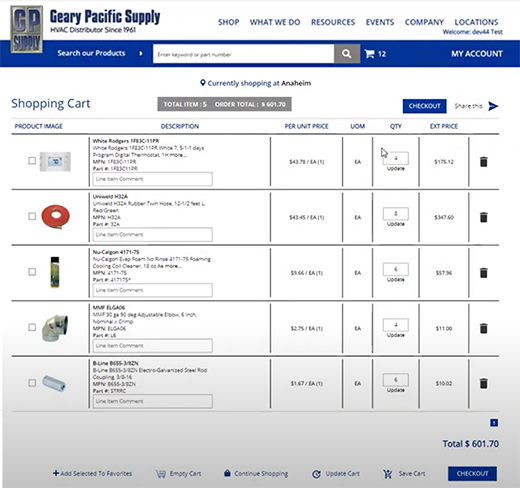Select the MMF ELGA06 checkbox
Image resolution: width=520 pixels, height=488 pixels.
coord(32,327)
